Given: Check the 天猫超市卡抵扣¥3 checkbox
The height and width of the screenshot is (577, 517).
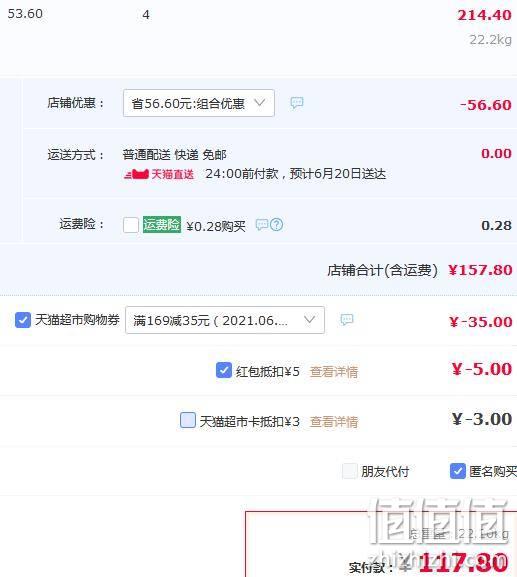Looking at the screenshot, I should pyautogui.click(x=188, y=420).
